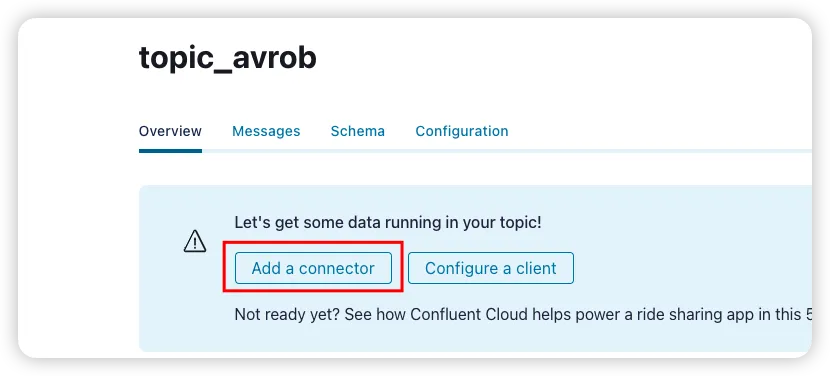Click the "Confluent Cloud" ride sharing text

pyautogui.click(x=470, y=315)
